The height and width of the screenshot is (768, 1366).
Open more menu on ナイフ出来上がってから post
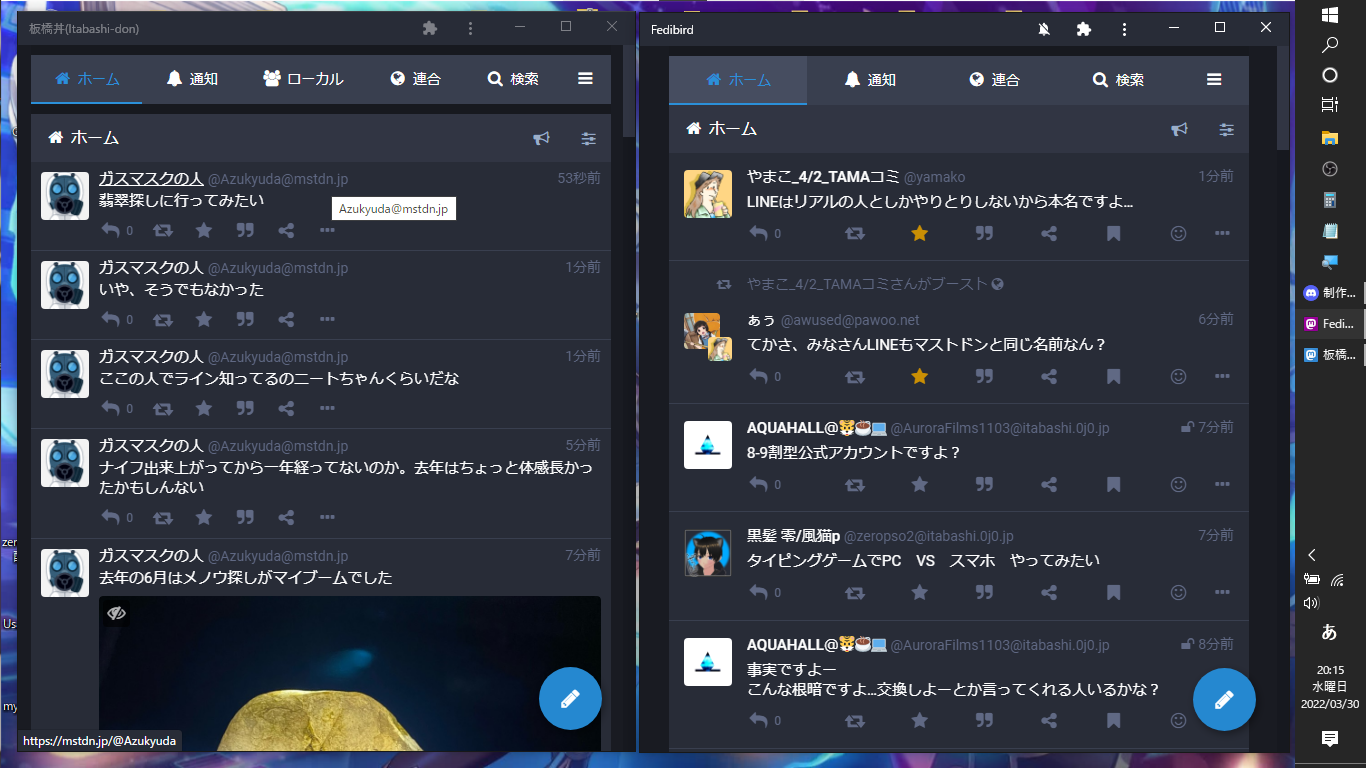pos(327,517)
